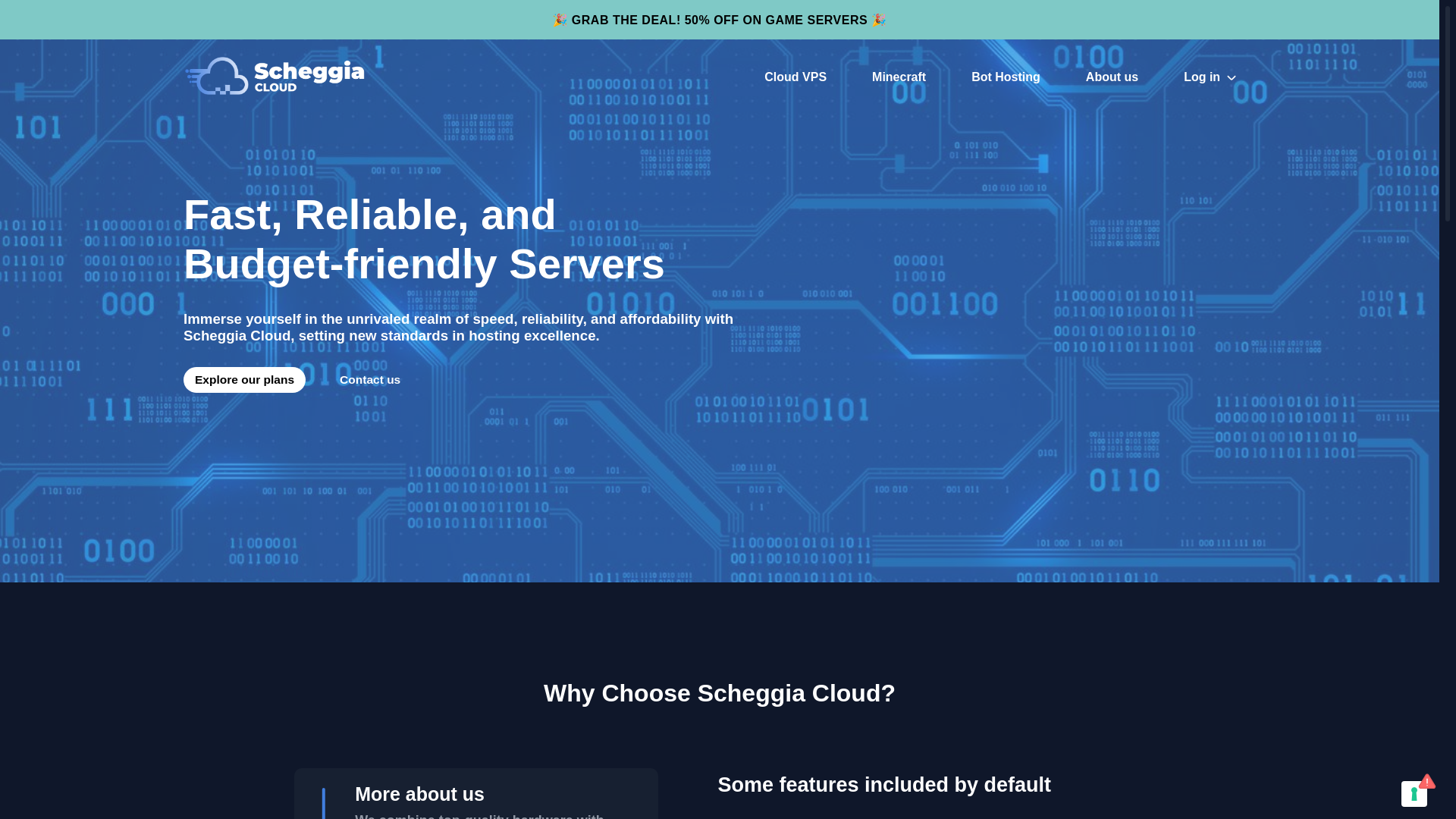
Task: Click the Log in menu label
Action: pos(1201,77)
